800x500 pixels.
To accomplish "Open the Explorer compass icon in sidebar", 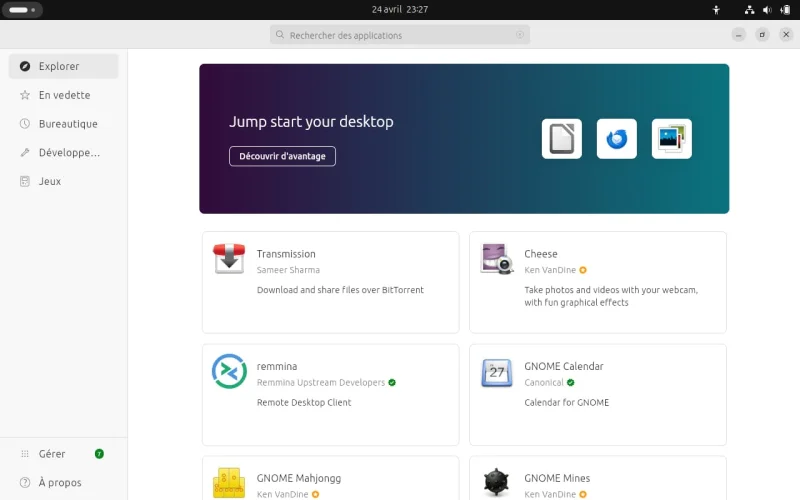I will 24,66.
